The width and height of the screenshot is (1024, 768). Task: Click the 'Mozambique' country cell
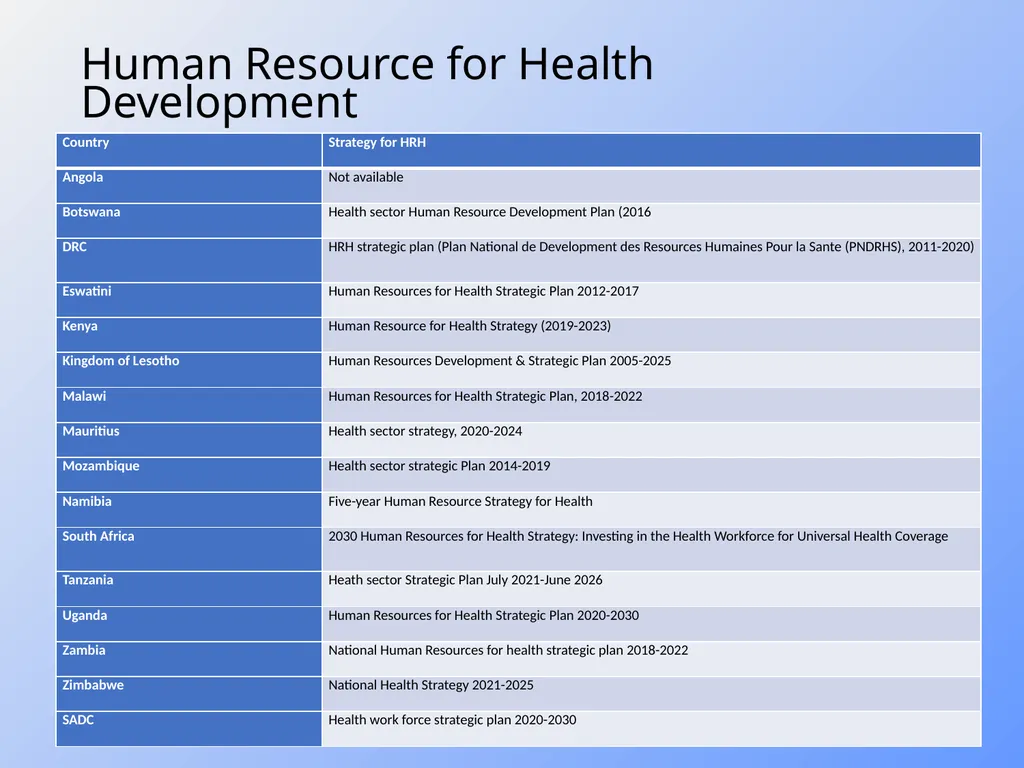[189, 475]
